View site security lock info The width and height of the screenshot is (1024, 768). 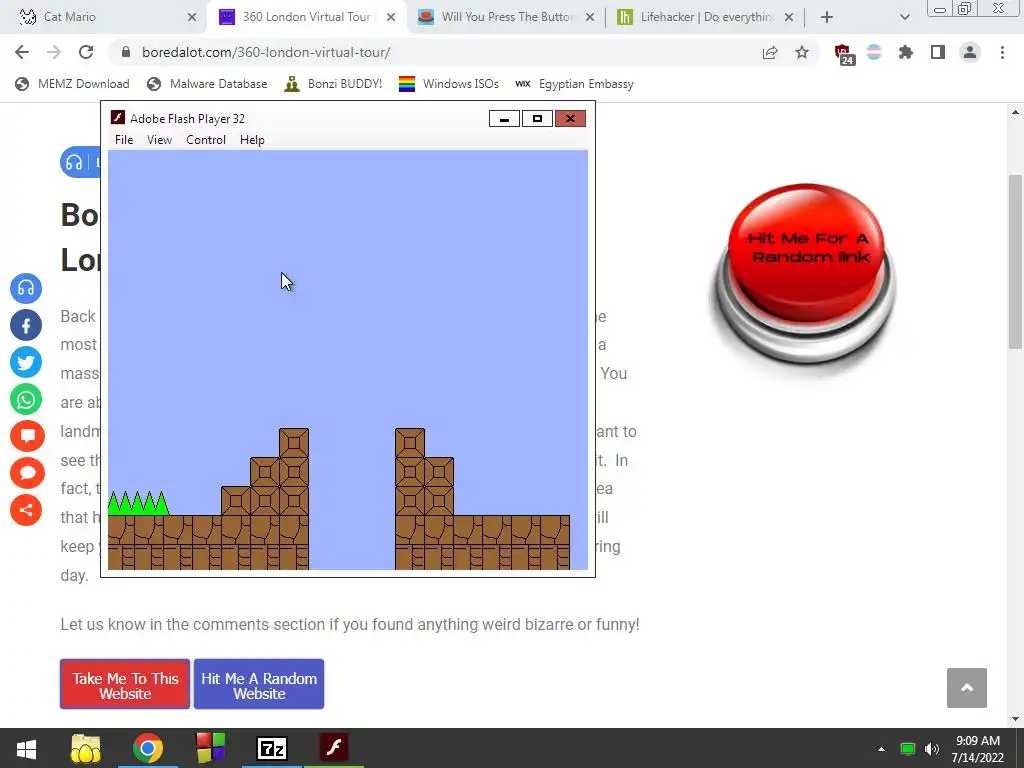126,52
